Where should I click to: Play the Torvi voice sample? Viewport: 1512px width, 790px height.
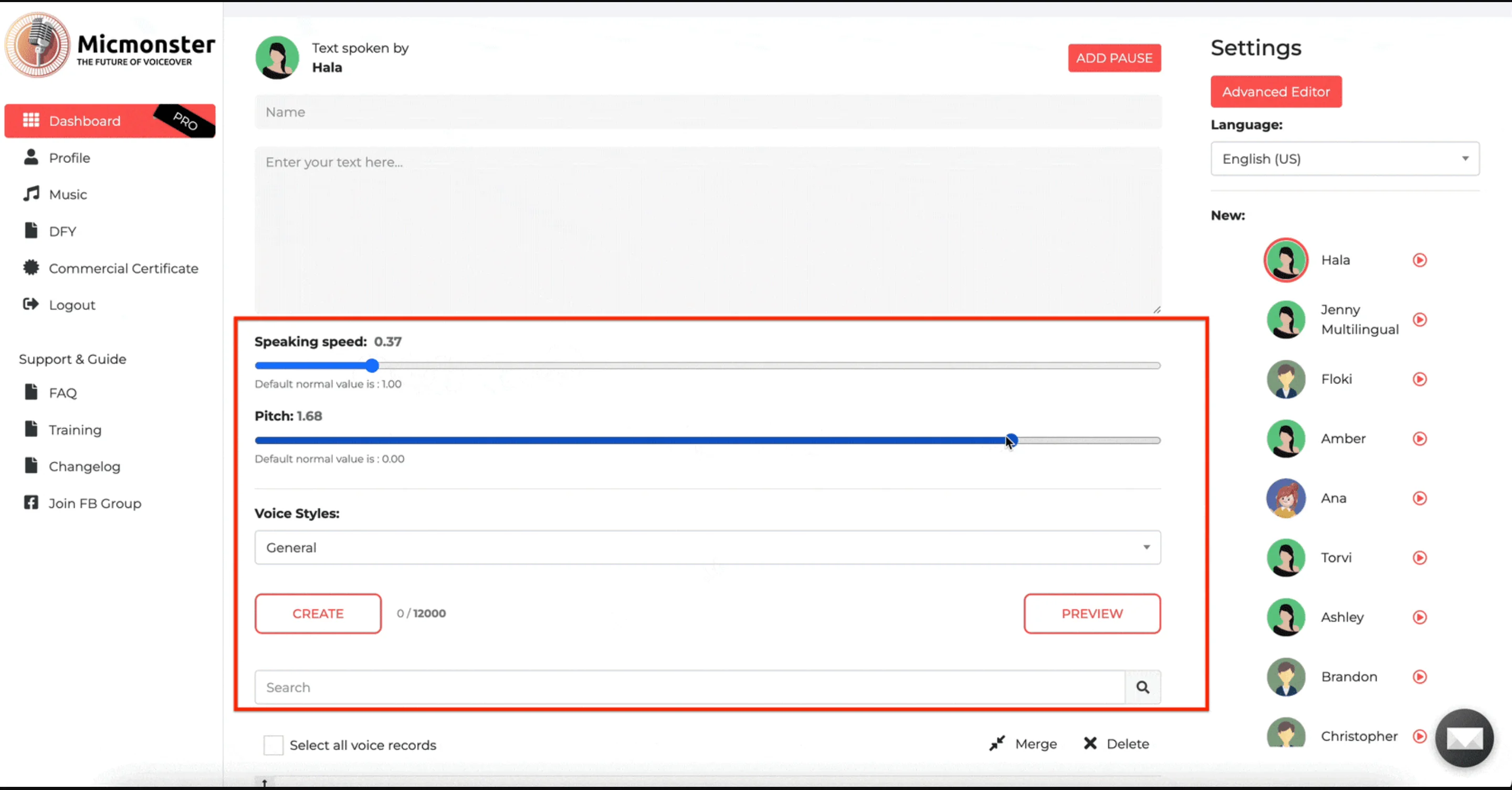click(1419, 557)
